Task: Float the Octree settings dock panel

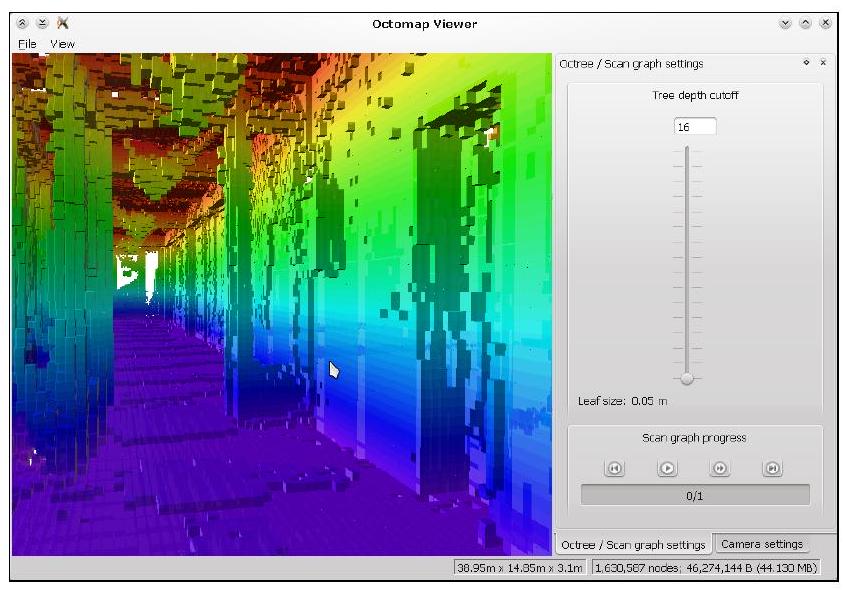Action: tap(806, 63)
